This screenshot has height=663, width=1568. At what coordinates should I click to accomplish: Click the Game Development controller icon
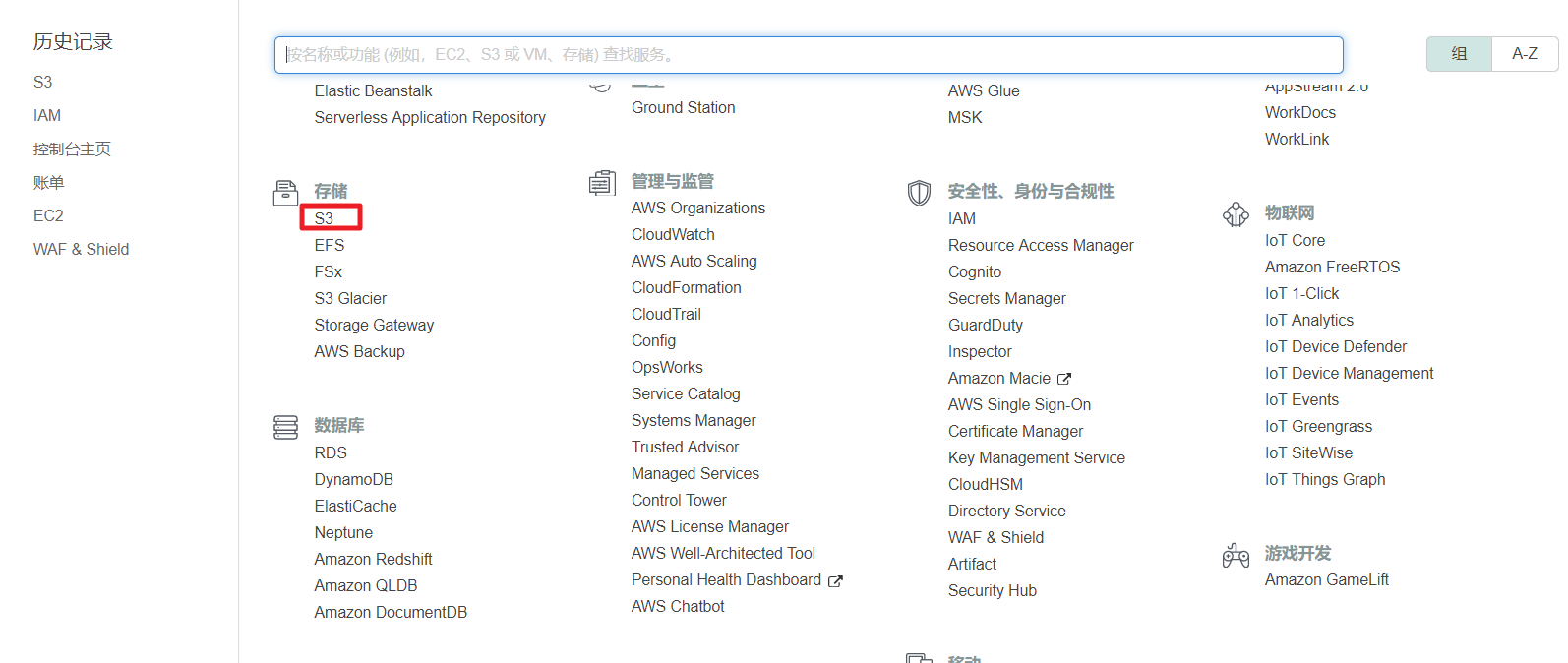click(x=1236, y=555)
